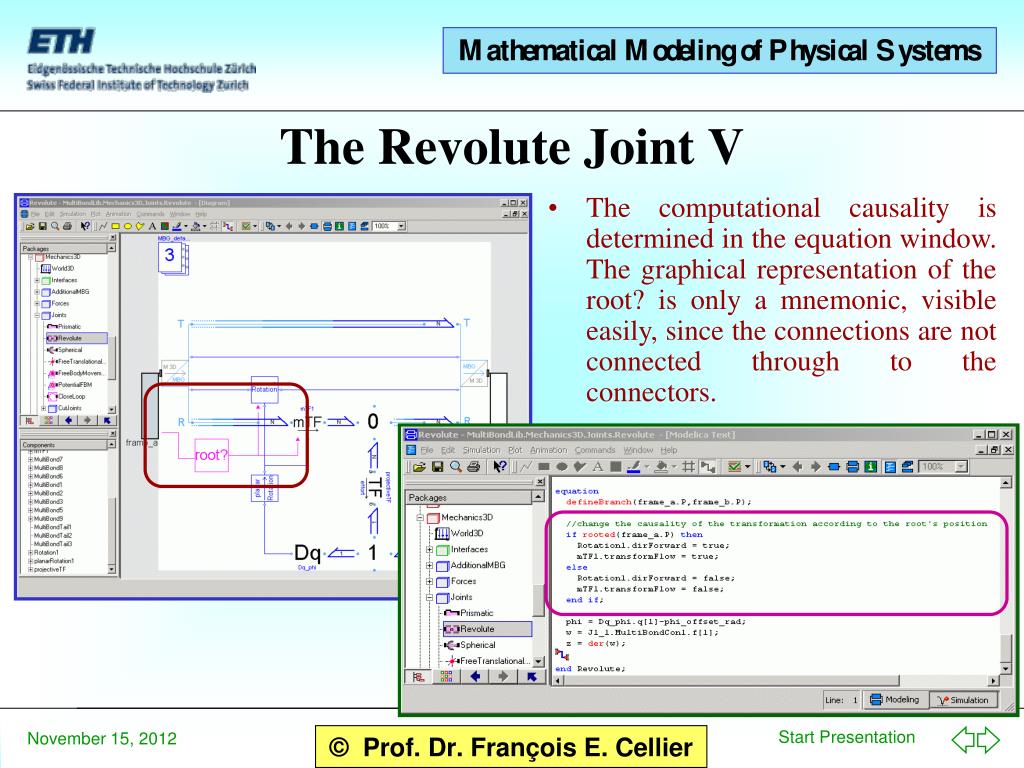1024x768 pixels.
Task: Select World3D in Modelica Text window package tree
Action: pyautogui.click(x=460, y=533)
